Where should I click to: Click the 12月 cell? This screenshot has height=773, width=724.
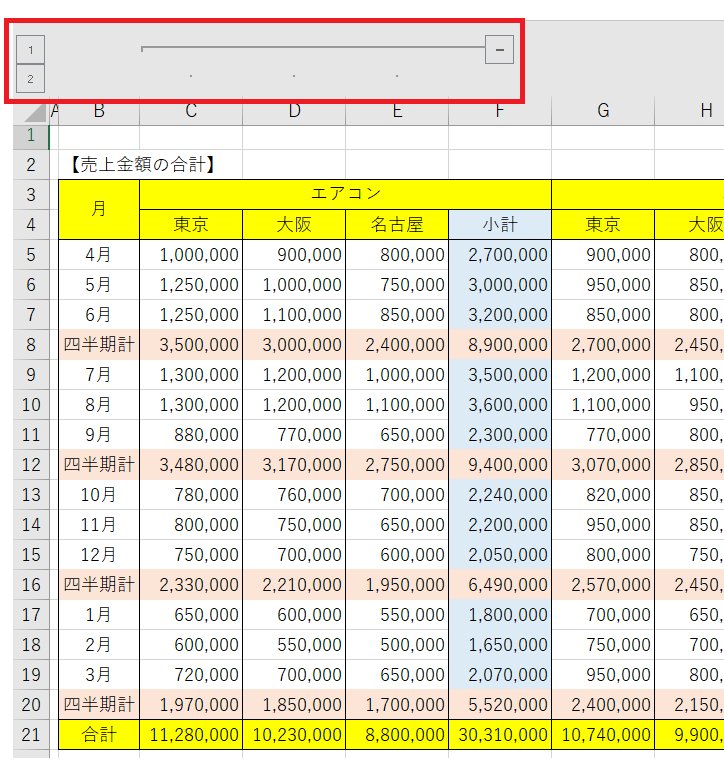click(x=99, y=555)
